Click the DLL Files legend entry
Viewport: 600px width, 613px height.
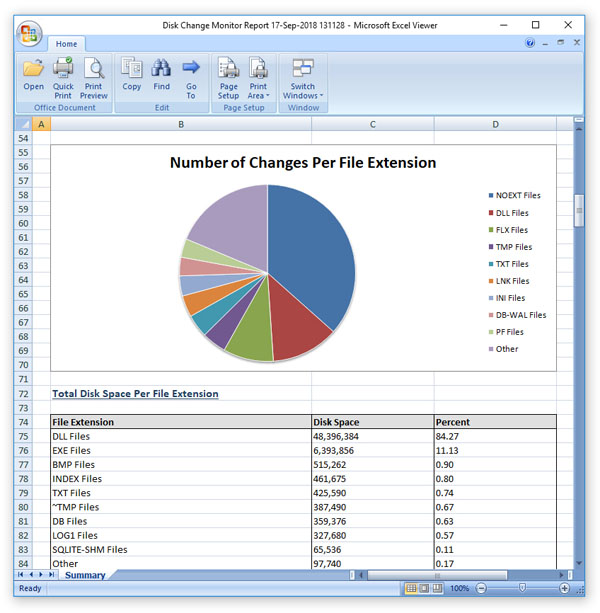point(509,213)
